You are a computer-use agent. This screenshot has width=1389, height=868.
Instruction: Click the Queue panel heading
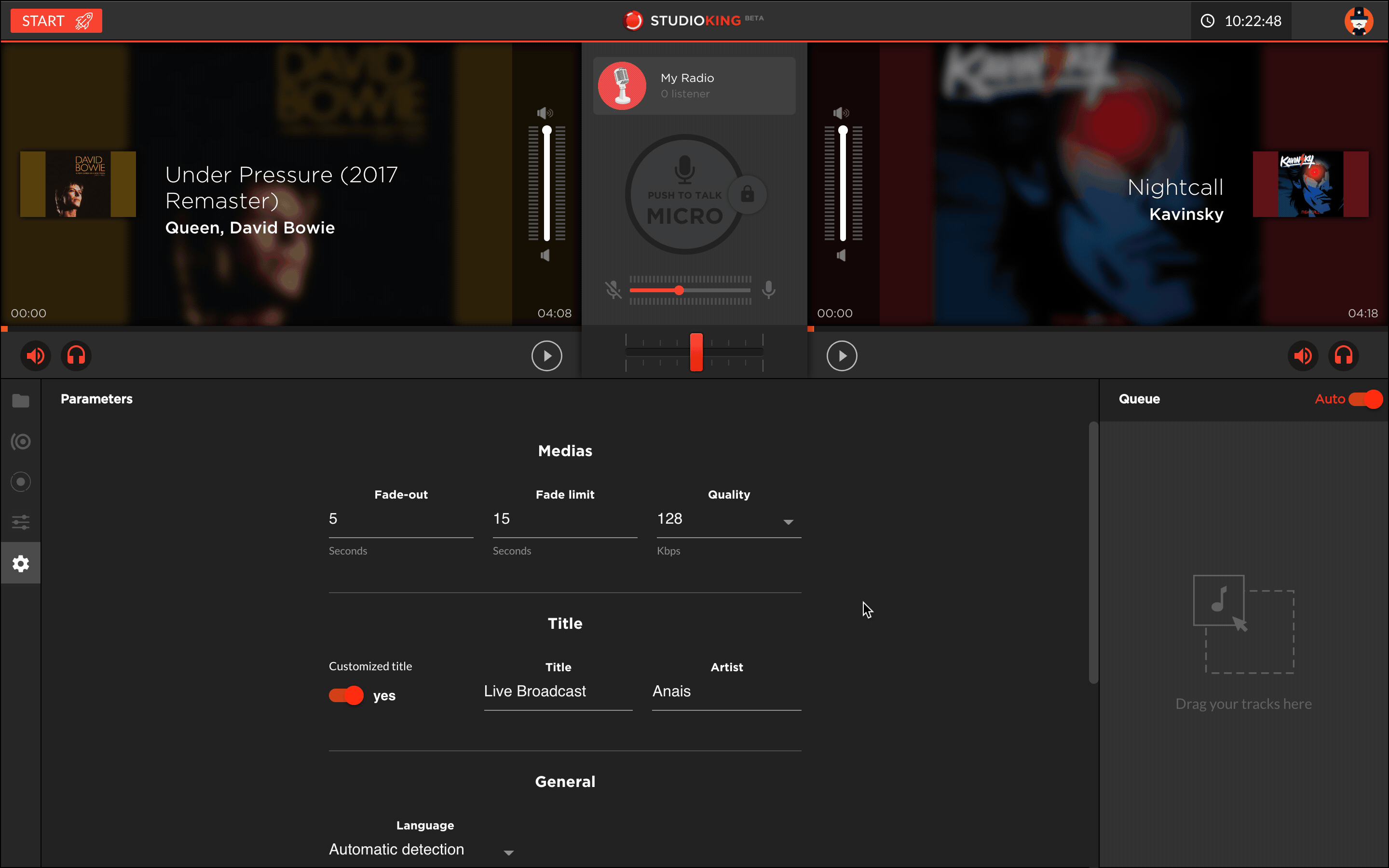click(x=1139, y=399)
